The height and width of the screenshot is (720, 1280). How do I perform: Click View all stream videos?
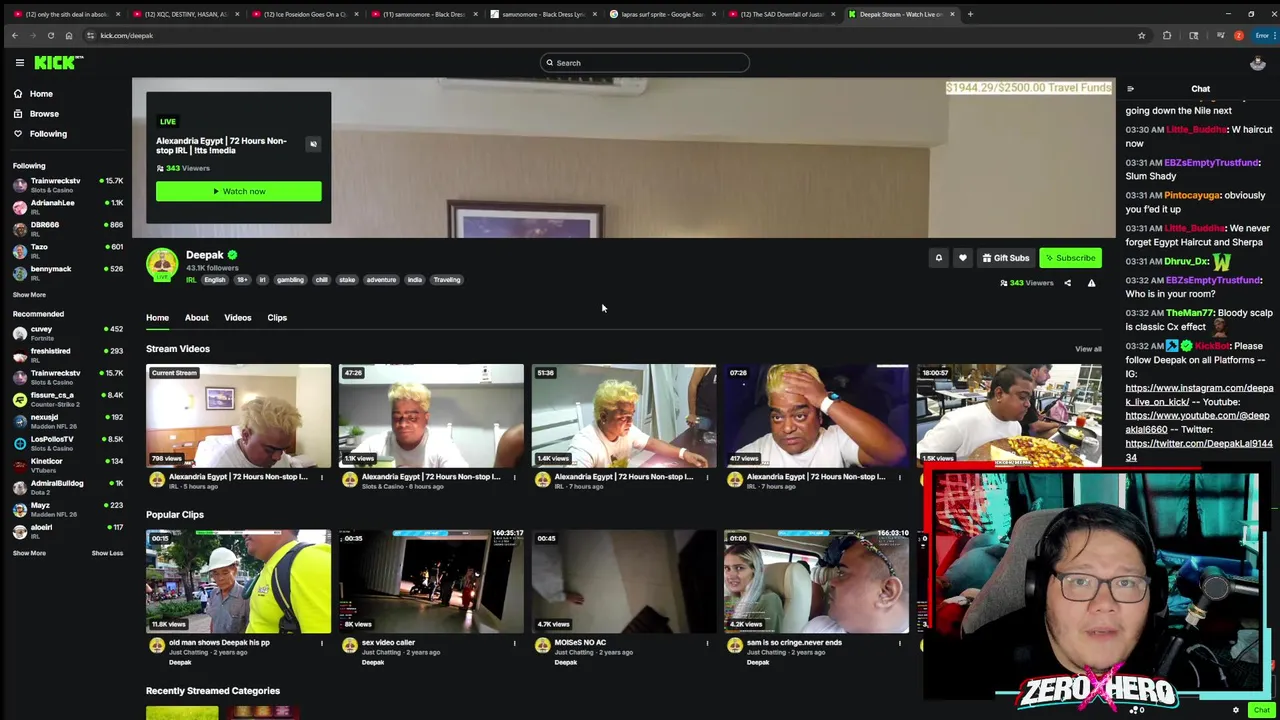1088,349
